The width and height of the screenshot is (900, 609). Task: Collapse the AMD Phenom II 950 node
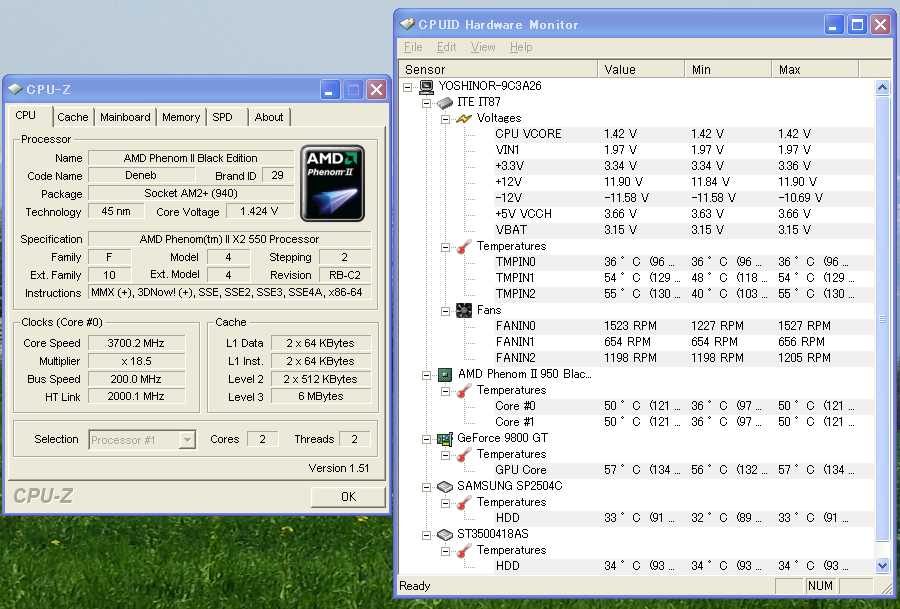click(426, 375)
